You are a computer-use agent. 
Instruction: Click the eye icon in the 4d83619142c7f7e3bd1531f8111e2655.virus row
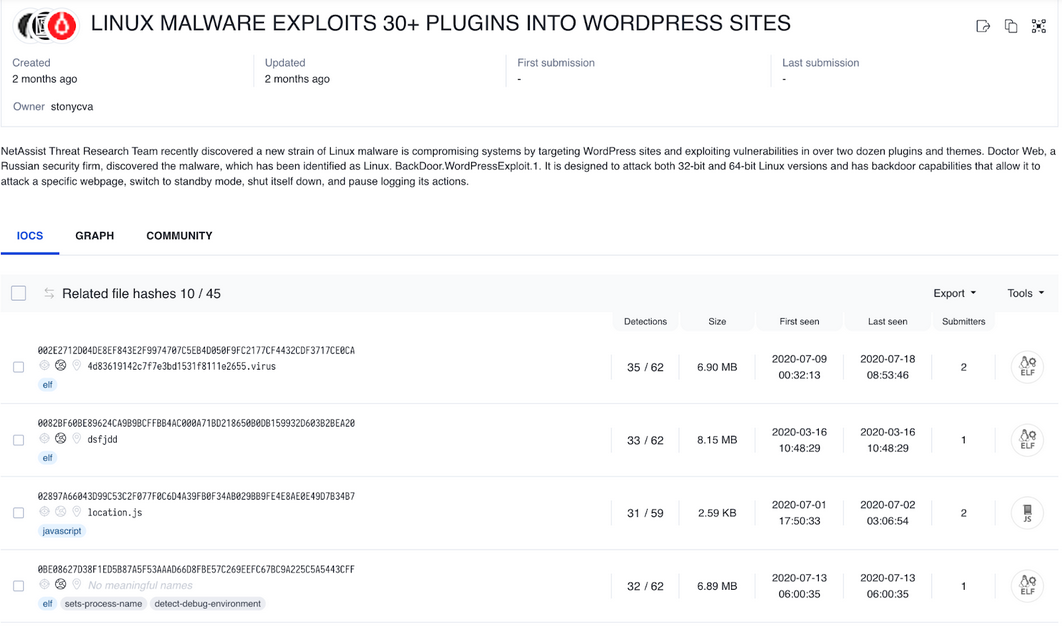coord(44,366)
